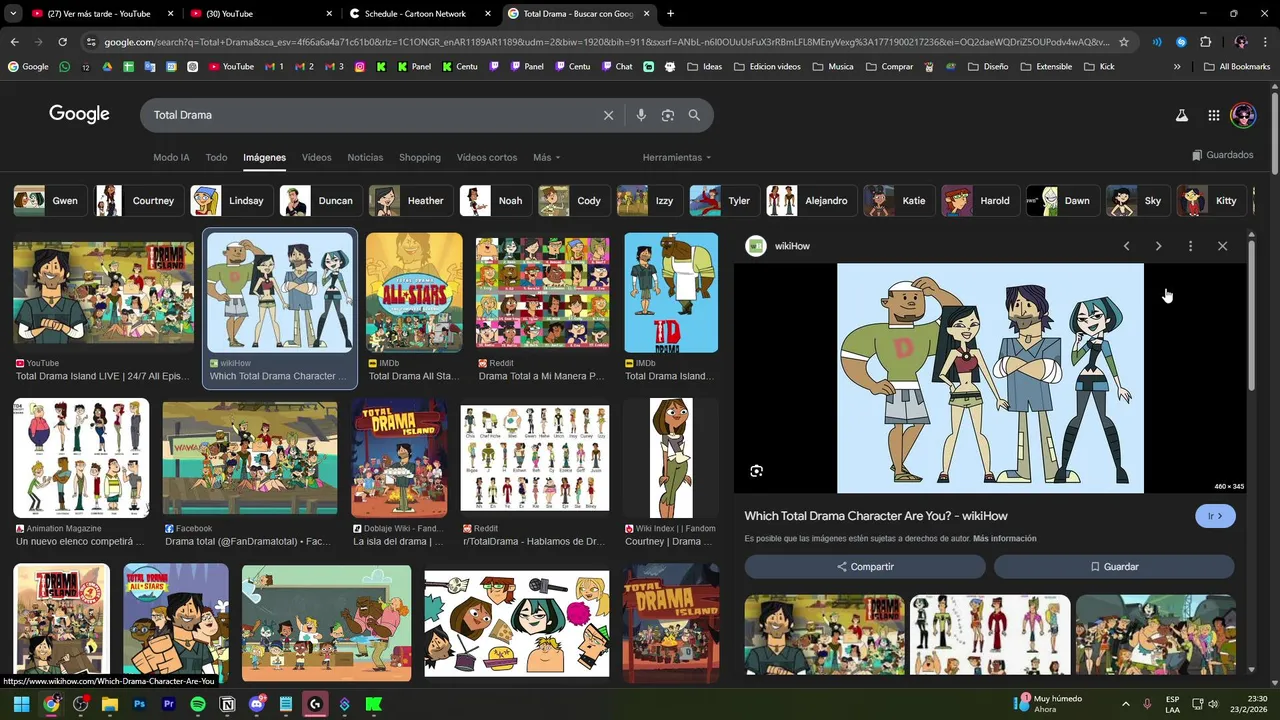Click the Compartir share button
The height and width of the screenshot is (720, 1280).
[865, 567]
